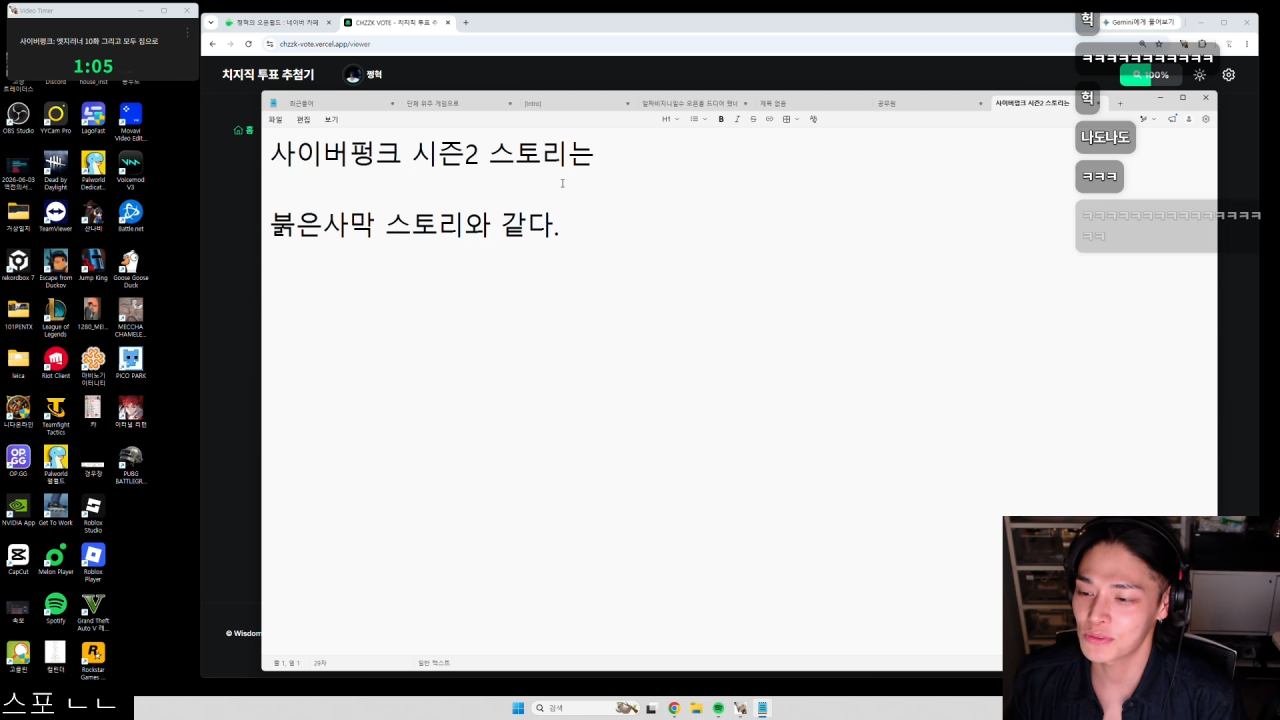This screenshot has width=1280, height=720.
Task: Open Jump King desktop icon
Action: pos(93,265)
